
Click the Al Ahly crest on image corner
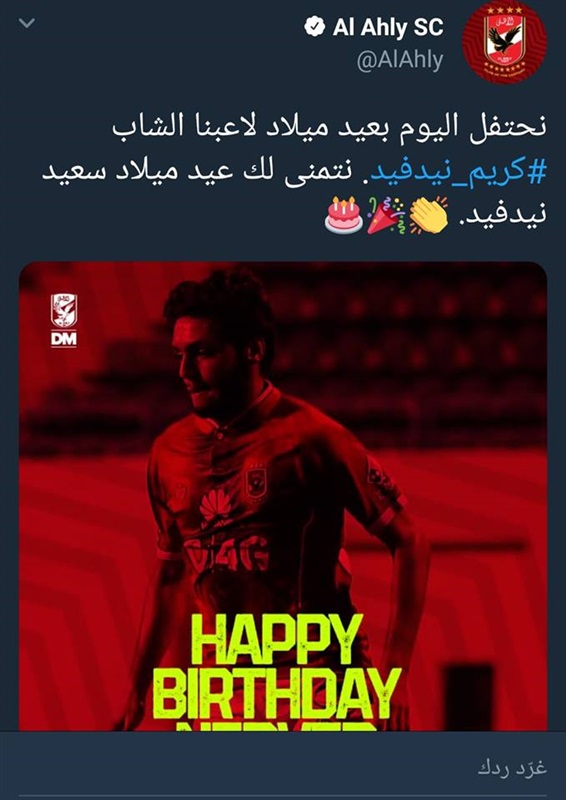64,311
